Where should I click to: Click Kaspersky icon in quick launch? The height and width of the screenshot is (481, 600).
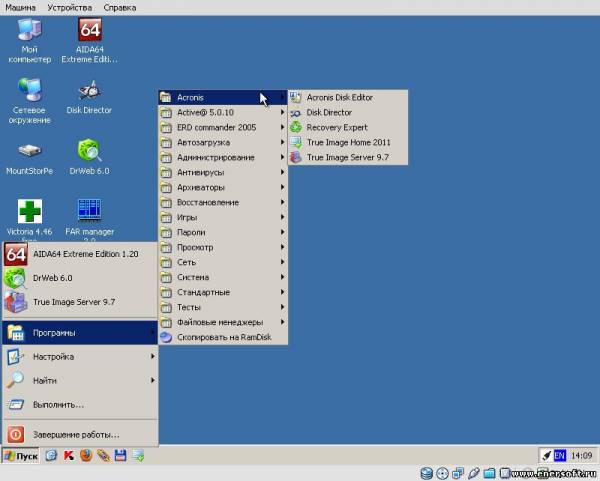(69, 455)
